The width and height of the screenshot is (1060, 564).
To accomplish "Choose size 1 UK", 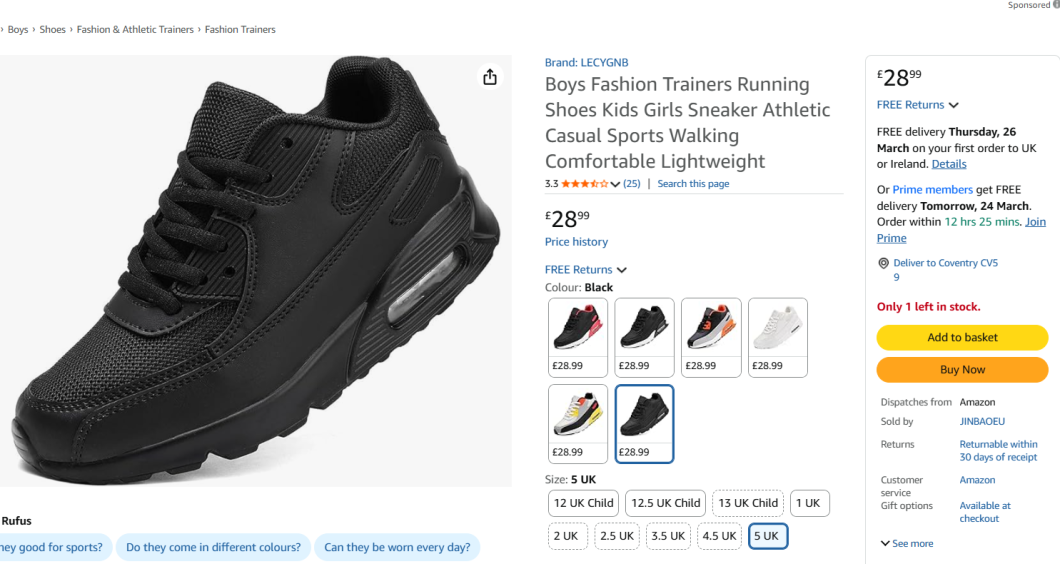I will 810,503.
